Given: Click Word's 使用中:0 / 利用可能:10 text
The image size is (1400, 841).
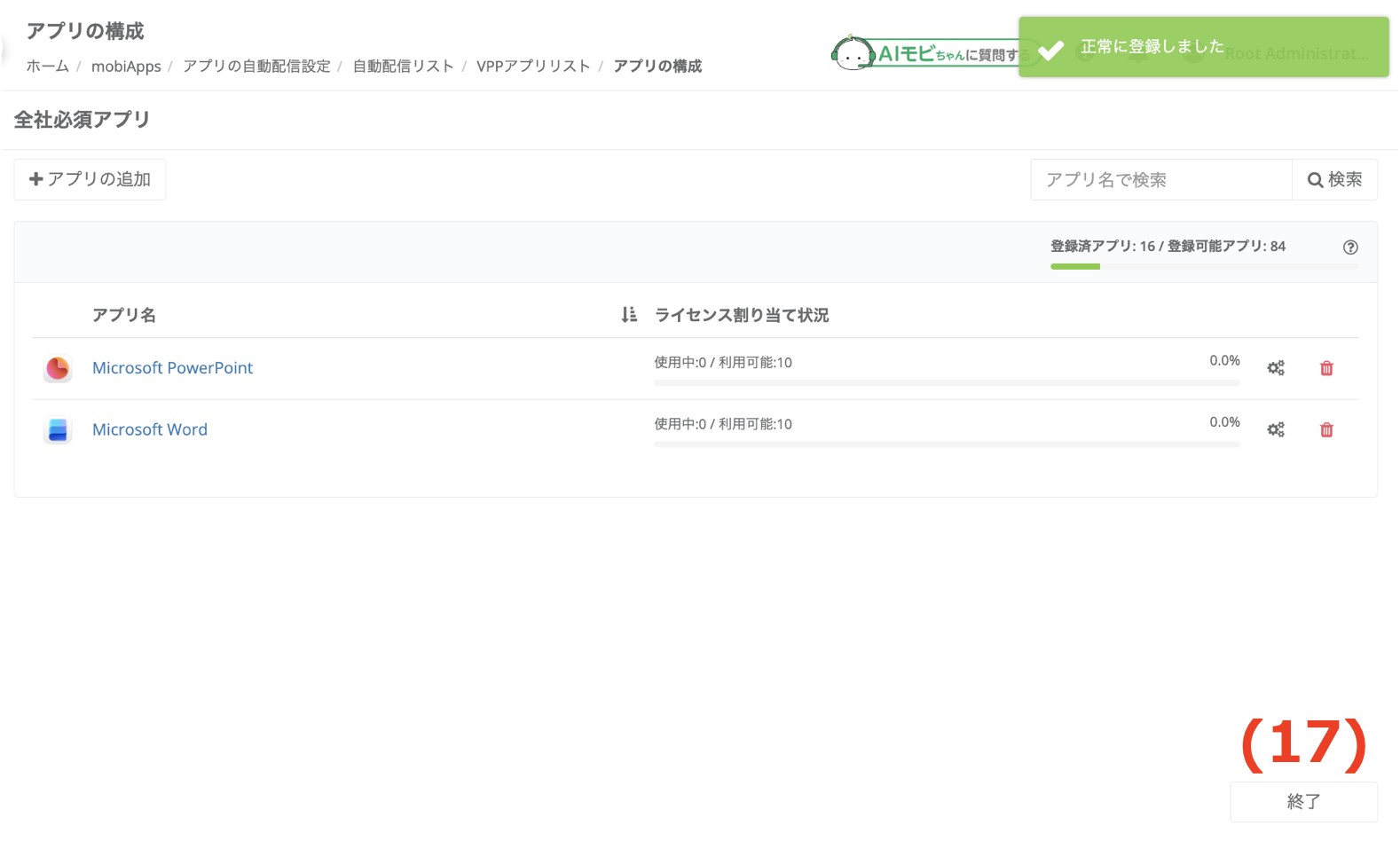Looking at the screenshot, I should (723, 423).
